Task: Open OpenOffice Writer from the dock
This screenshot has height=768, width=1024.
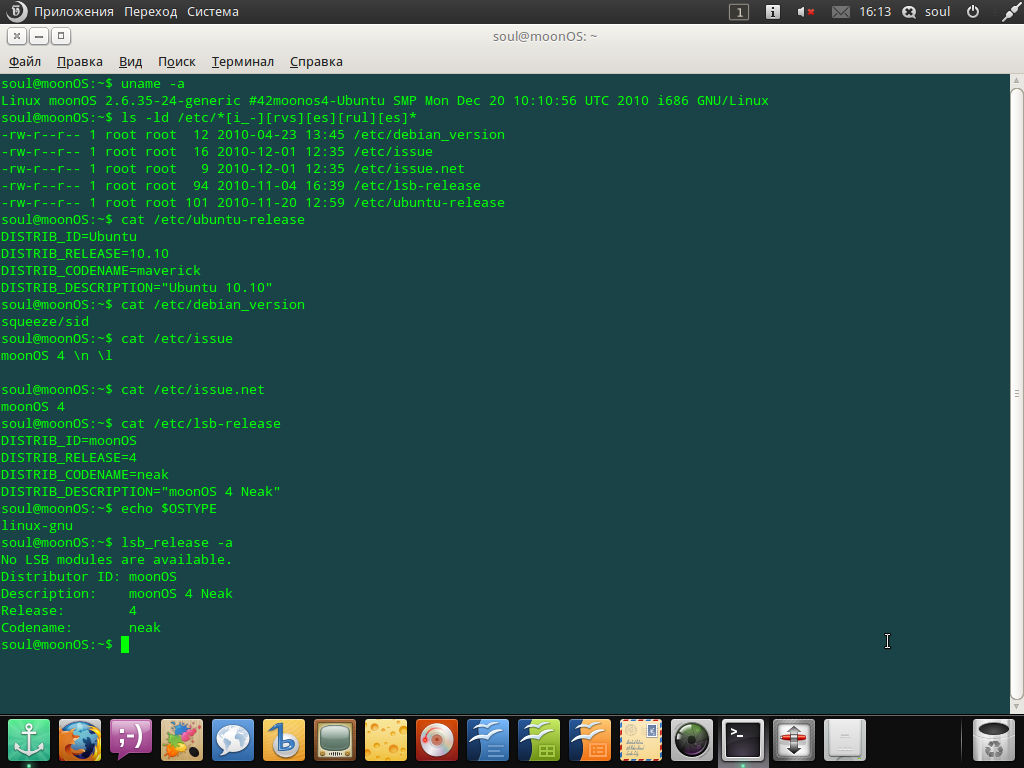Action: pos(488,740)
